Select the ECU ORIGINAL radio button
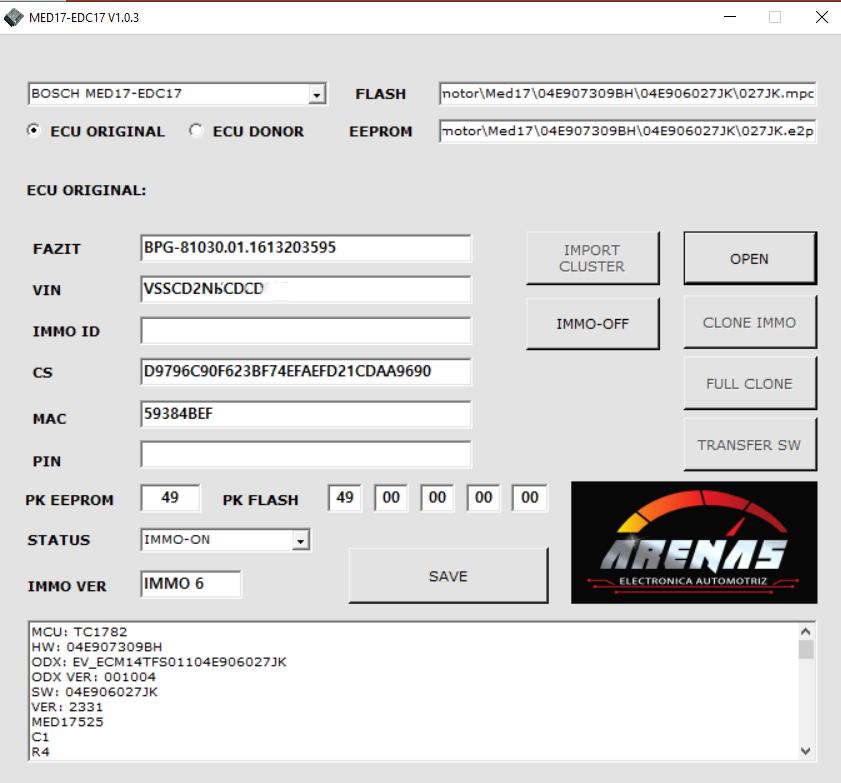The height and width of the screenshot is (783, 841). coord(35,131)
